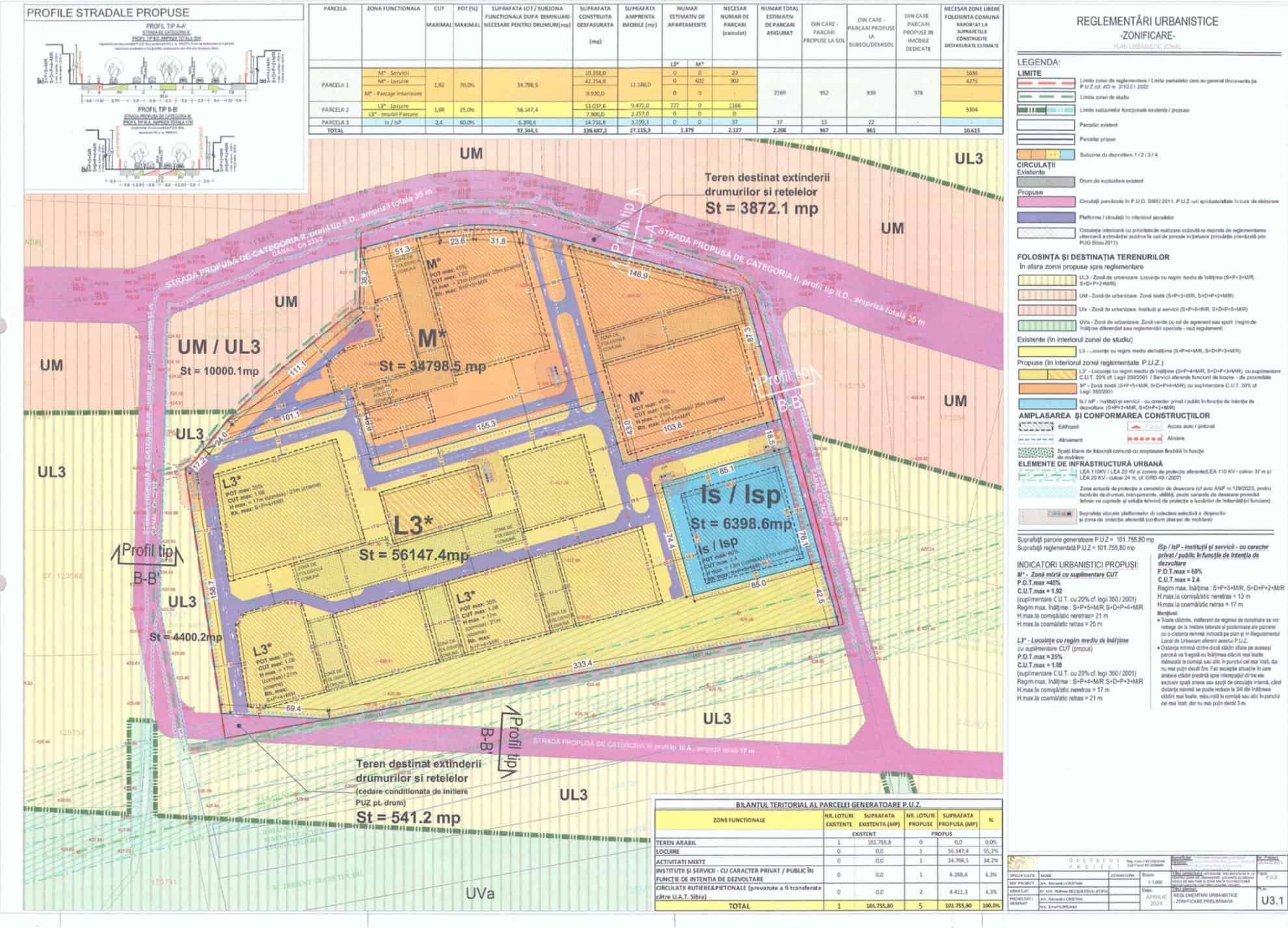
Task: Click the large 'M*' label above St = 34798.5 mp
Action: tap(431, 340)
